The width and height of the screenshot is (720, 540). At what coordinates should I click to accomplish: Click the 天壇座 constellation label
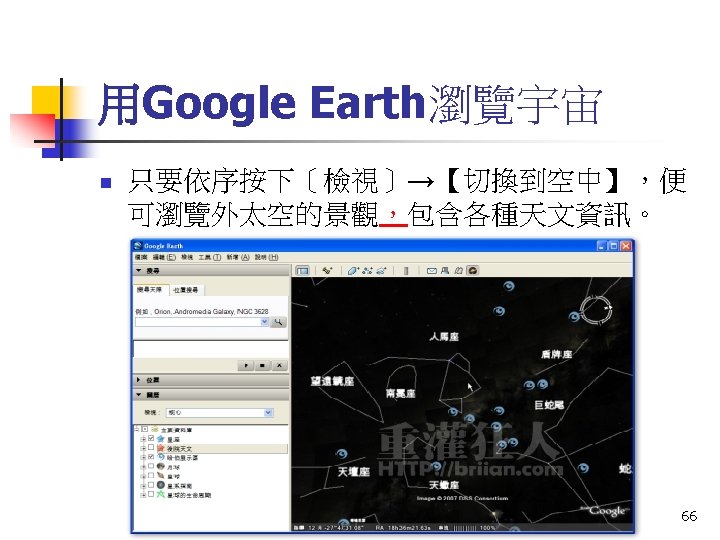pos(354,472)
